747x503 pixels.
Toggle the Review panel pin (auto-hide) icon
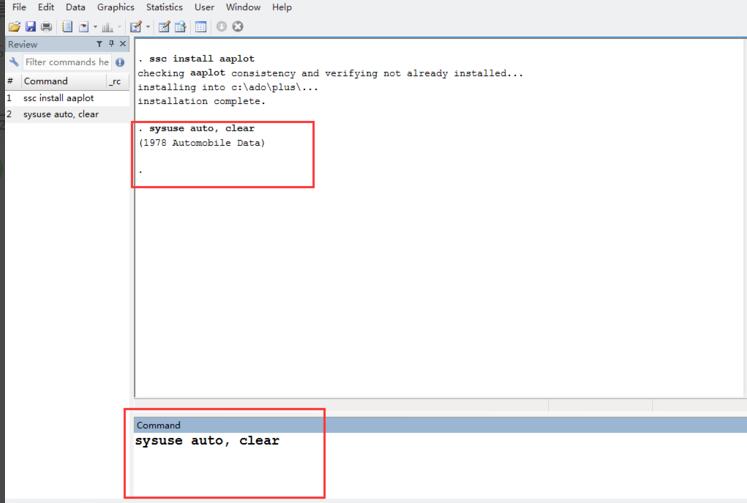(111, 44)
